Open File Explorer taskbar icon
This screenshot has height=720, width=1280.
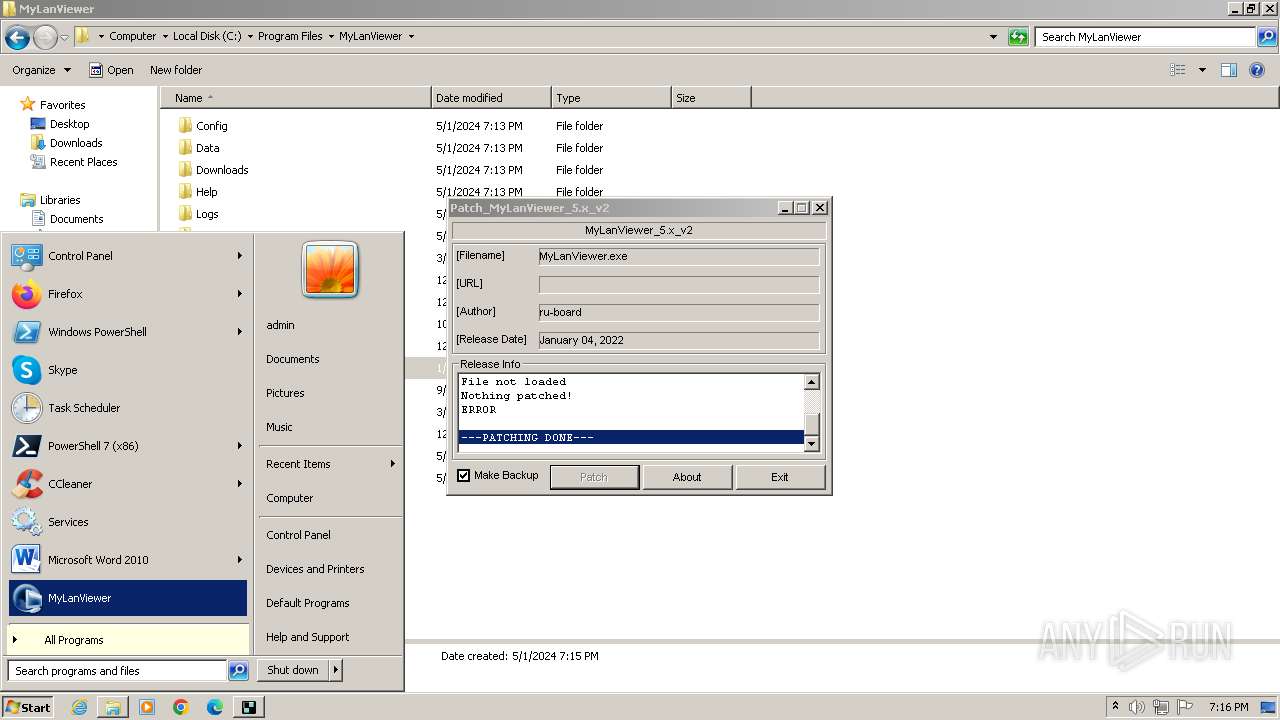coord(113,707)
